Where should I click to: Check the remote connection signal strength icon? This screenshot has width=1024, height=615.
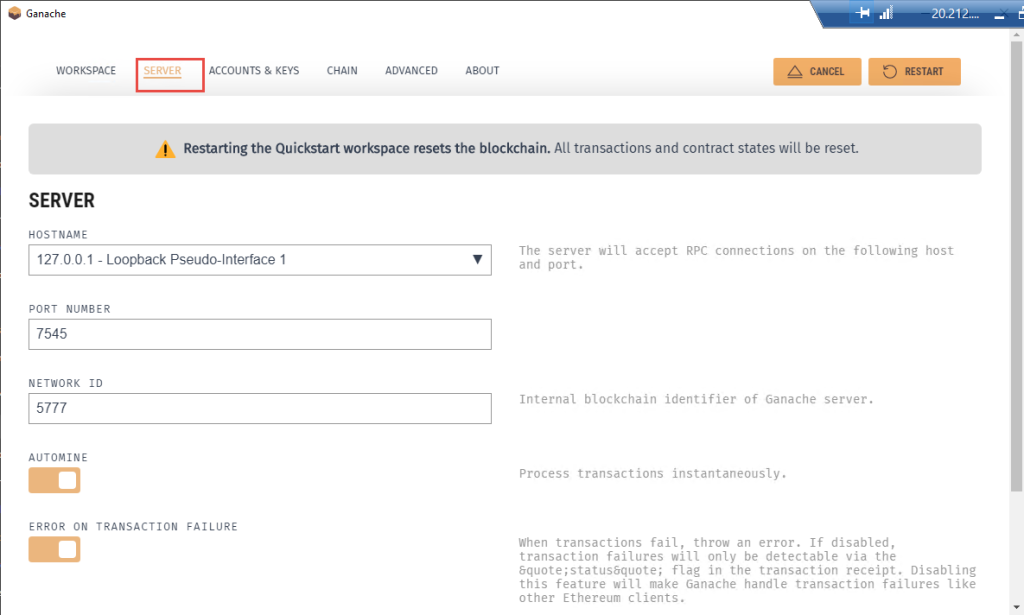point(886,14)
